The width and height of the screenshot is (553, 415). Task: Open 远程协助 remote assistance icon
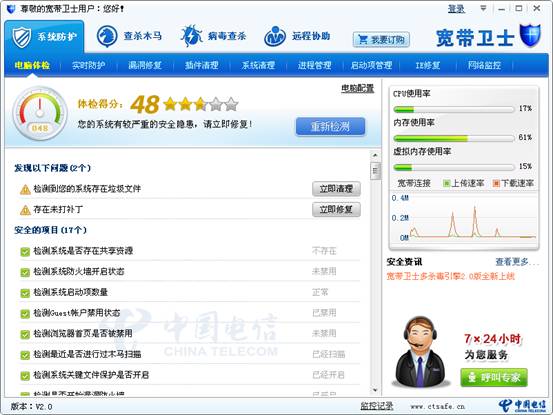tap(297, 36)
